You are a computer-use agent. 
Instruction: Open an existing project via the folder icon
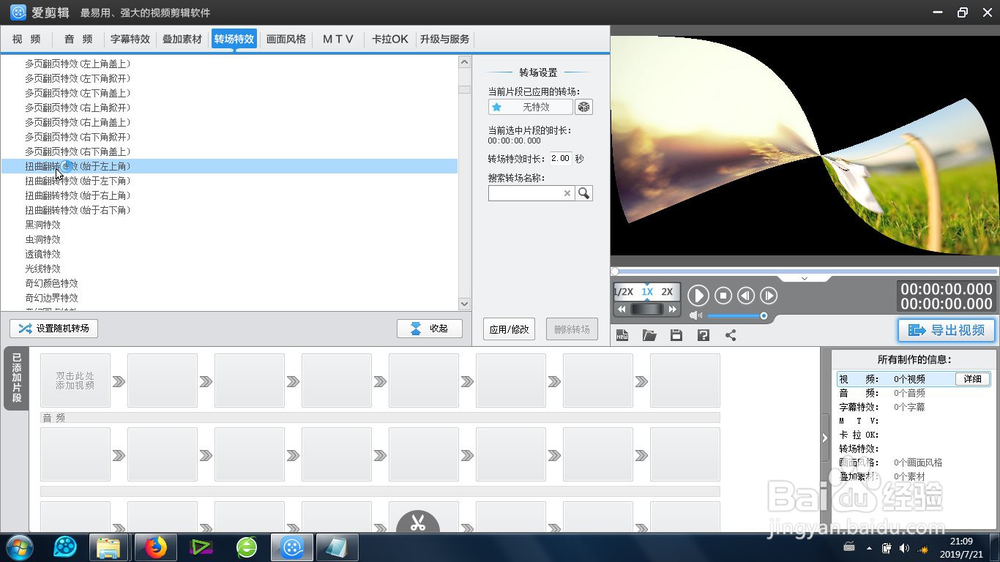click(x=649, y=335)
